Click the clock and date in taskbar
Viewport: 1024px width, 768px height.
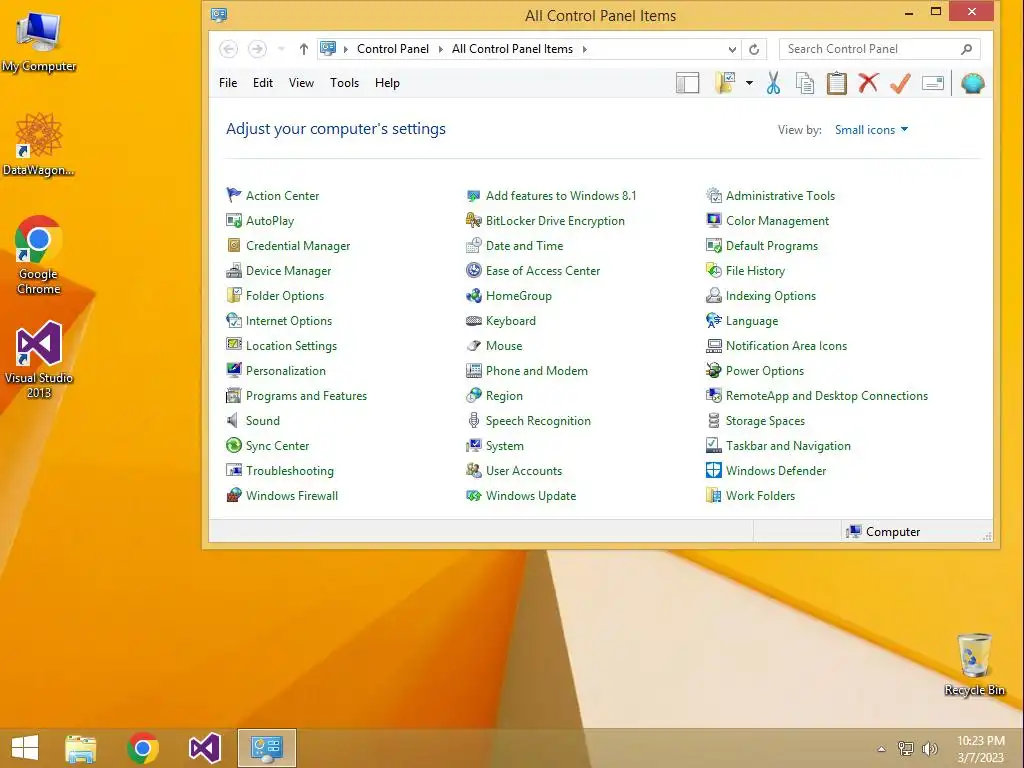981,748
